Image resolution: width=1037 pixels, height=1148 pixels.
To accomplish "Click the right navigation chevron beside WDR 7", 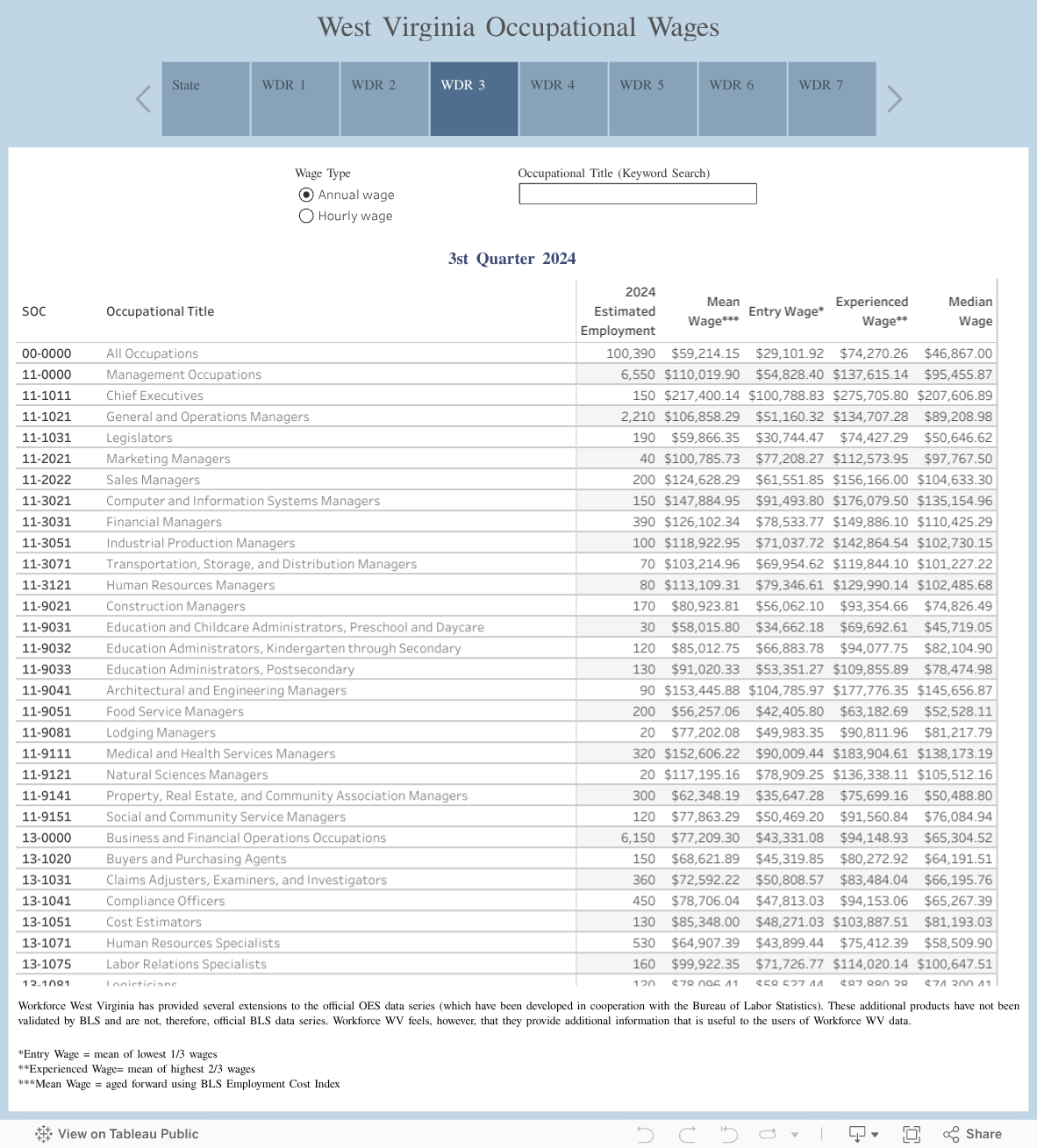I will (894, 98).
